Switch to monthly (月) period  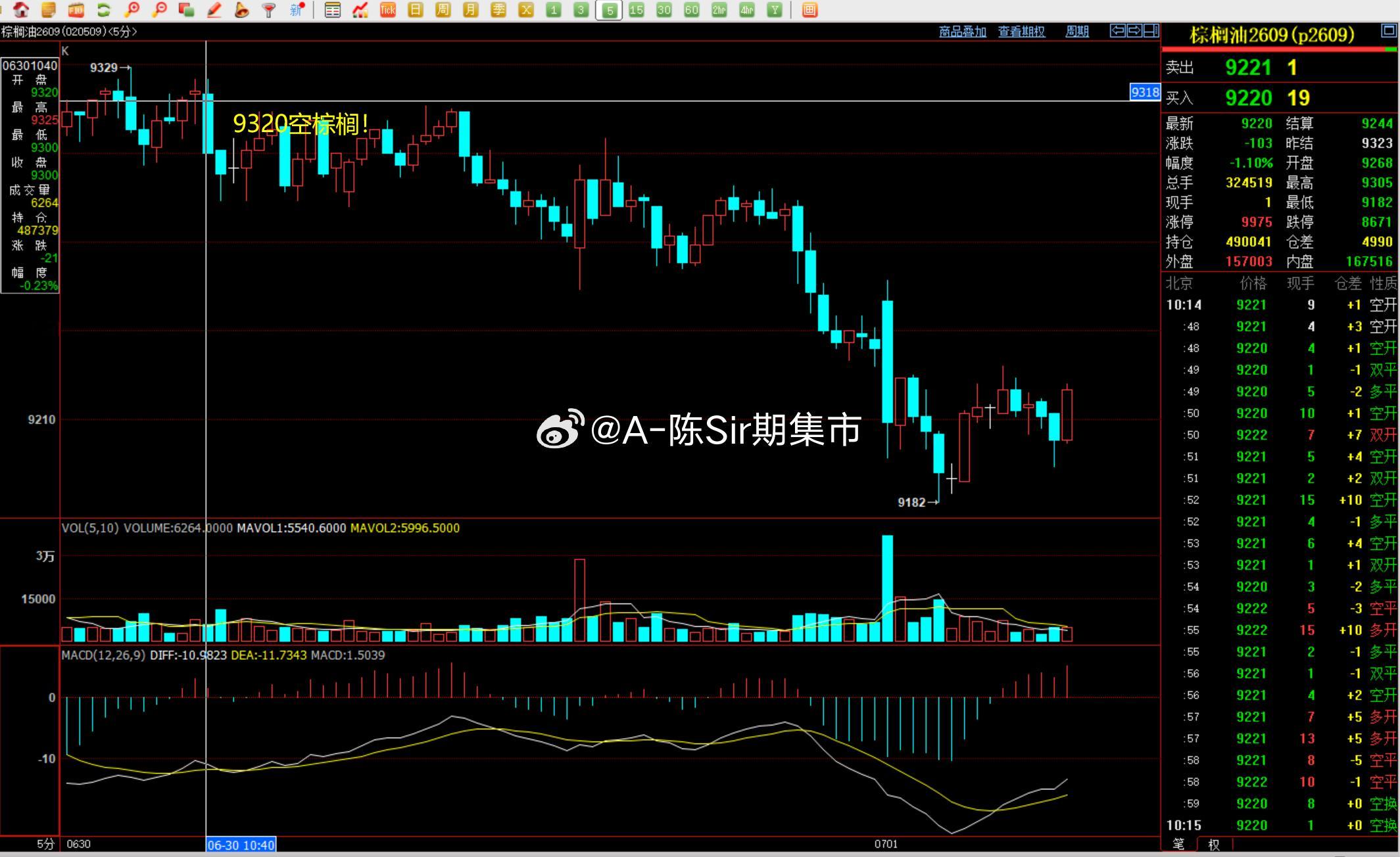pyautogui.click(x=471, y=10)
